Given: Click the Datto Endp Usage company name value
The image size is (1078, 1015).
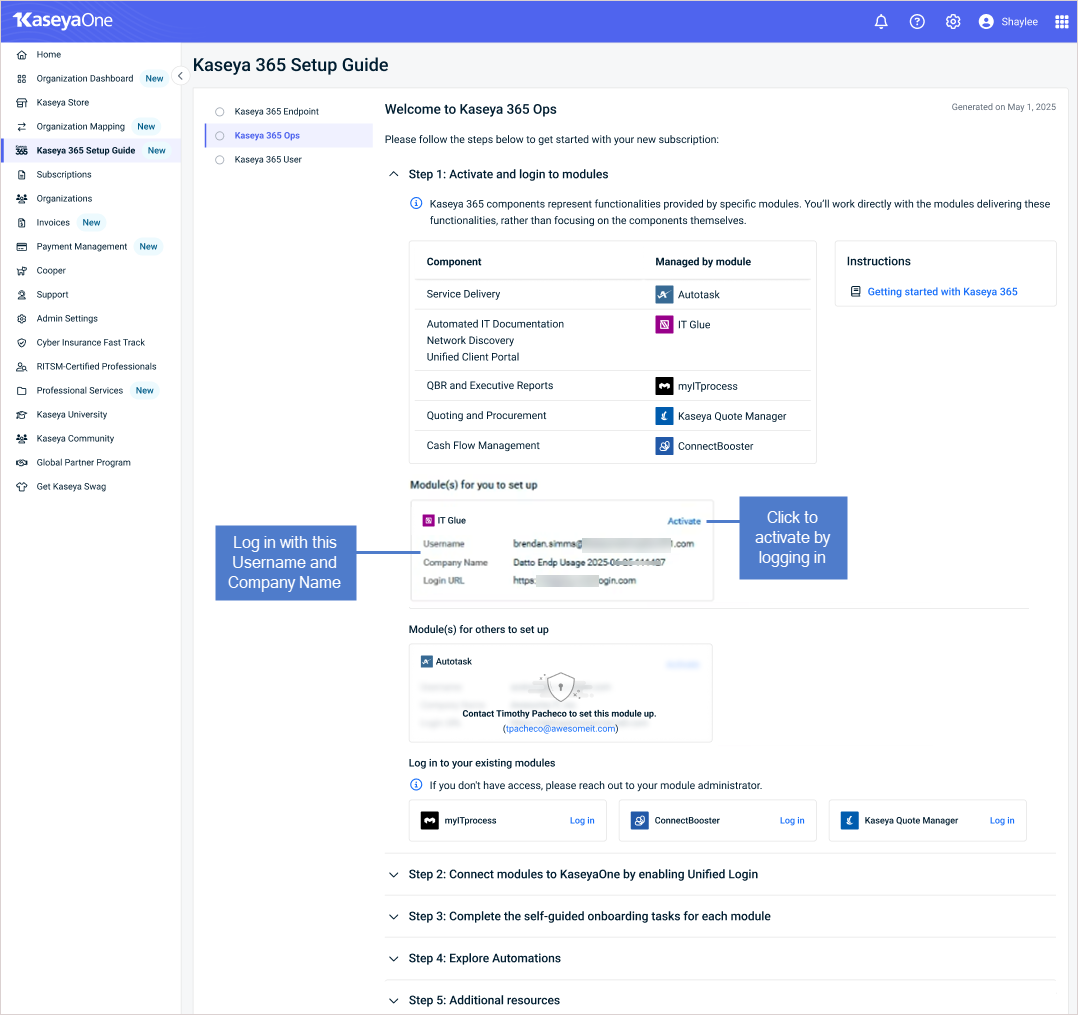Looking at the screenshot, I should [589, 563].
